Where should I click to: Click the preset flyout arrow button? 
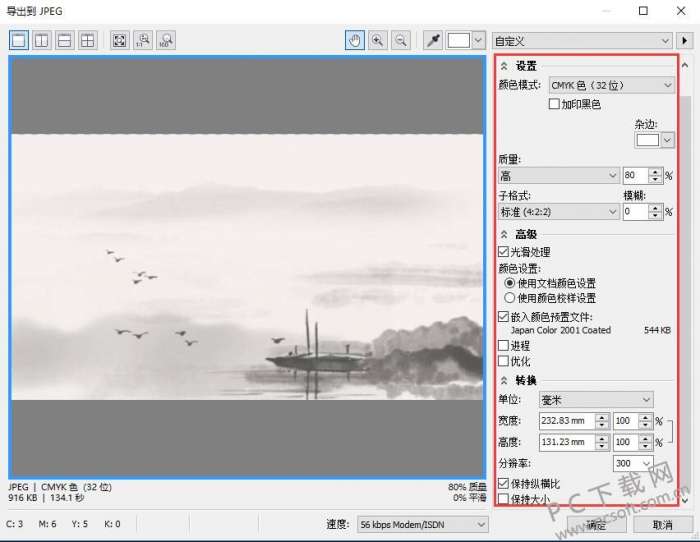pos(684,41)
